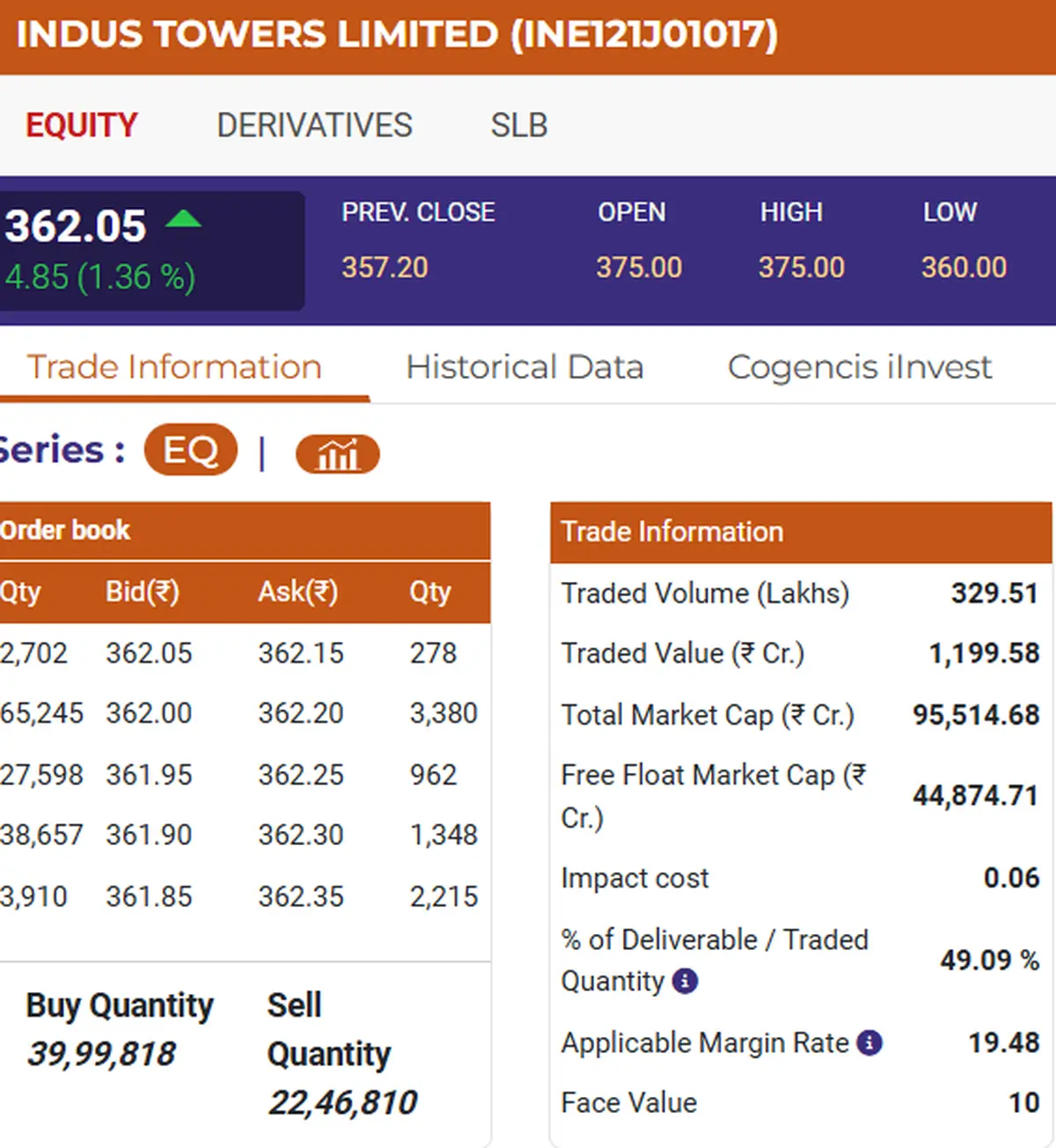Click the Applicable Margin Rate label
1056x1148 pixels.
[x=705, y=1043]
